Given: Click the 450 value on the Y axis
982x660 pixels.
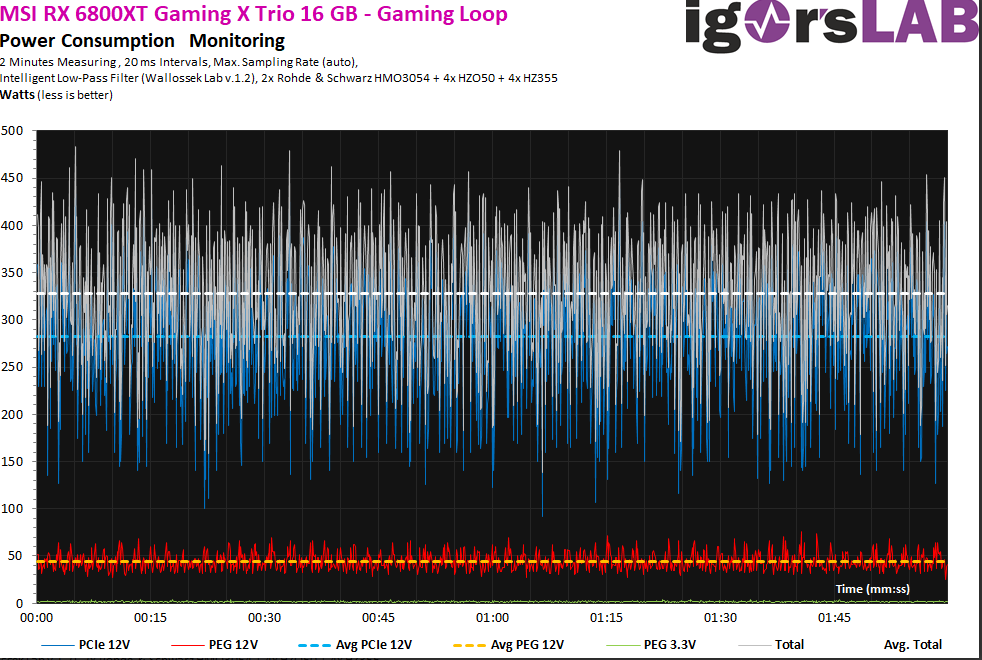Looking at the screenshot, I should pyautogui.click(x=12, y=178).
